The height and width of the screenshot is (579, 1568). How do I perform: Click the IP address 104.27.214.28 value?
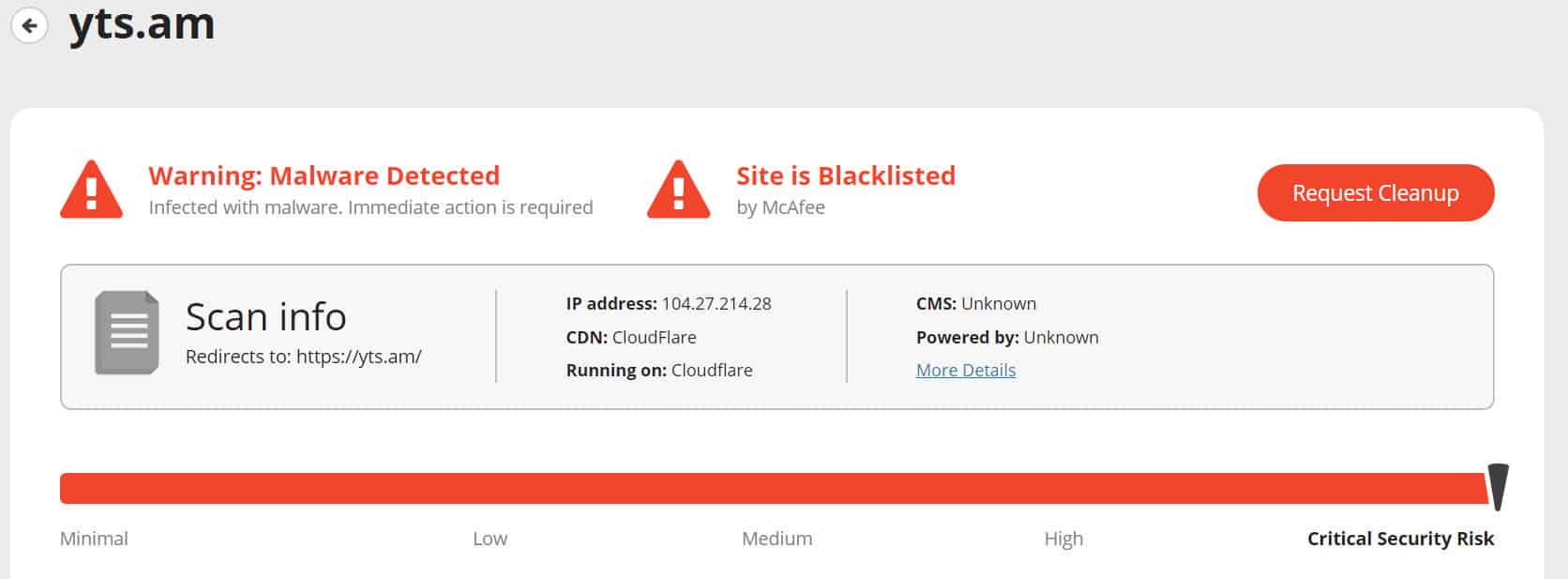(716, 303)
